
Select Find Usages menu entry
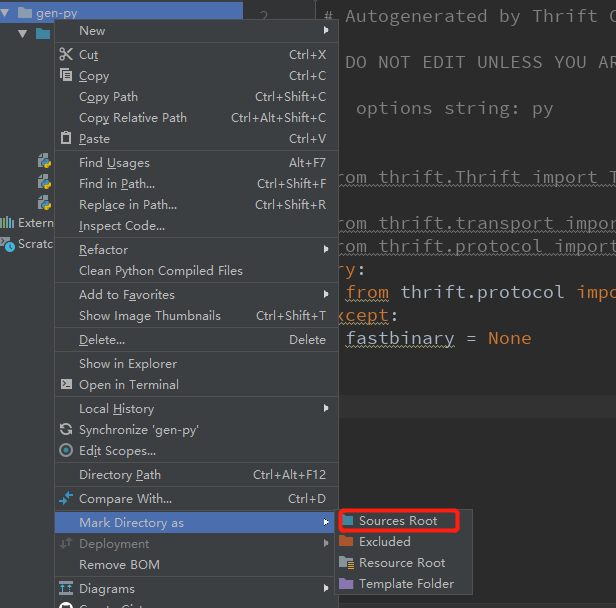196,163
